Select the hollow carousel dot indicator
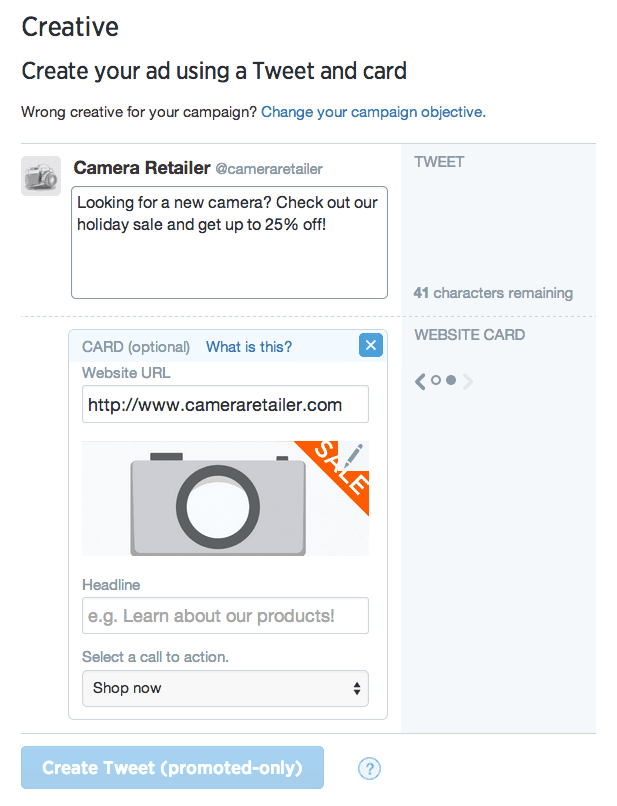The width and height of the screenshot is (617, 806). (x=435, y=381)
